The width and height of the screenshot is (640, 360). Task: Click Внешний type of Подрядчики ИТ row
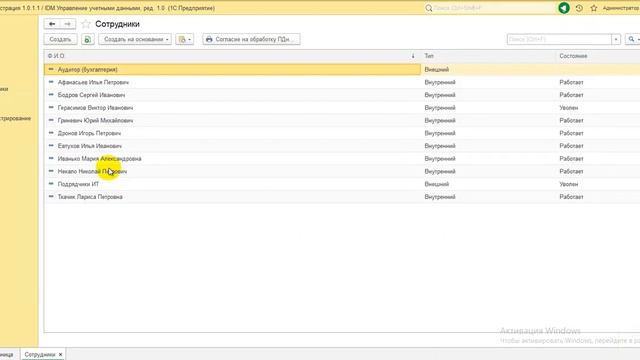coord(436,184)
